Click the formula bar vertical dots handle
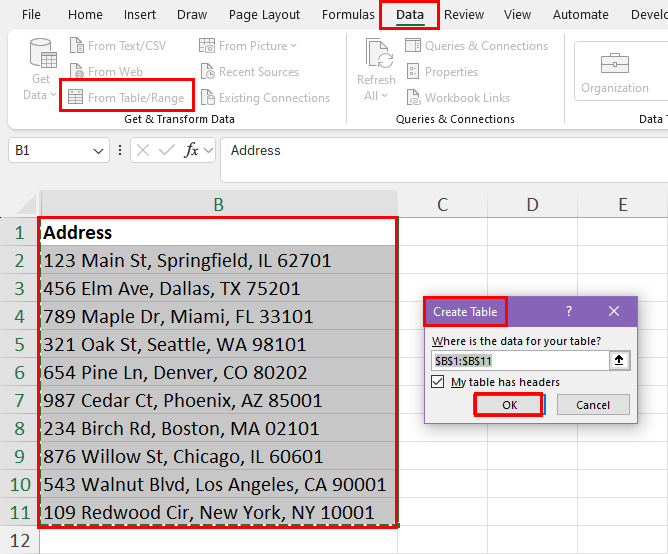This screenshot has height=554, width=668. 120,150
